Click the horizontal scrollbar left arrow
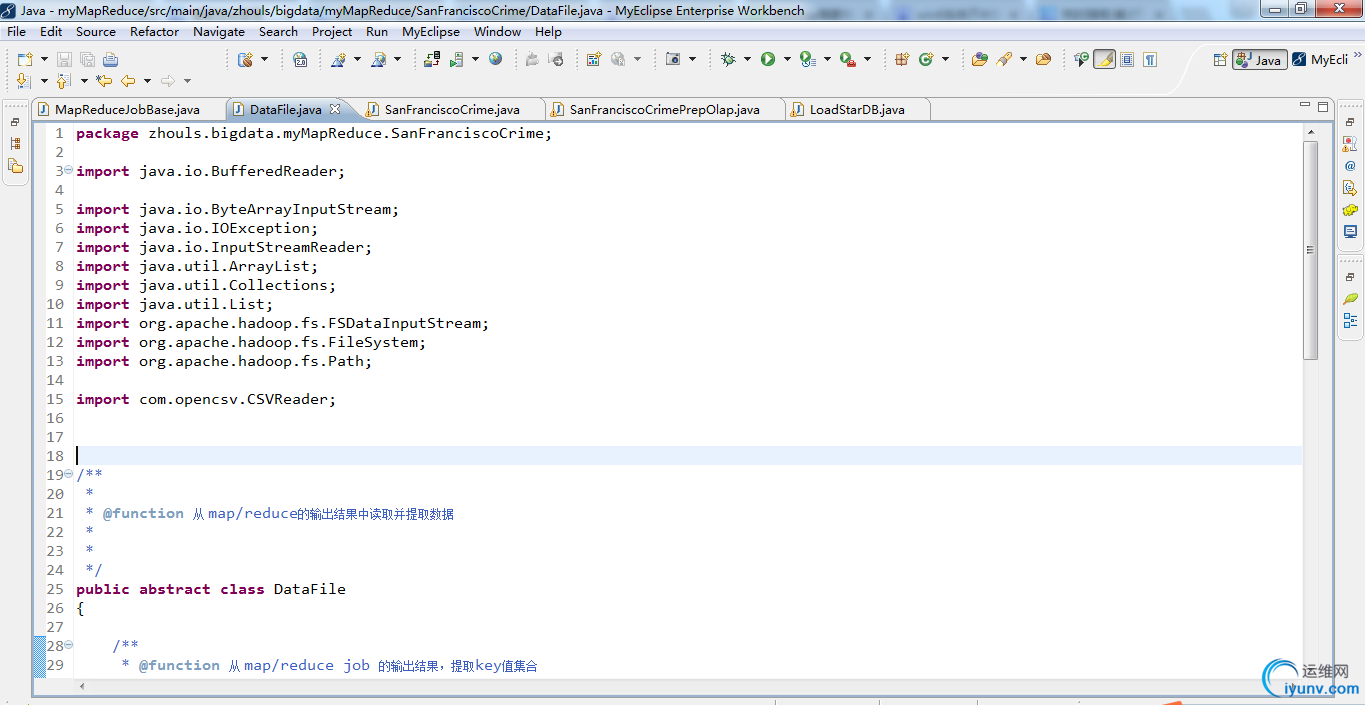 [x=82, y=687]
